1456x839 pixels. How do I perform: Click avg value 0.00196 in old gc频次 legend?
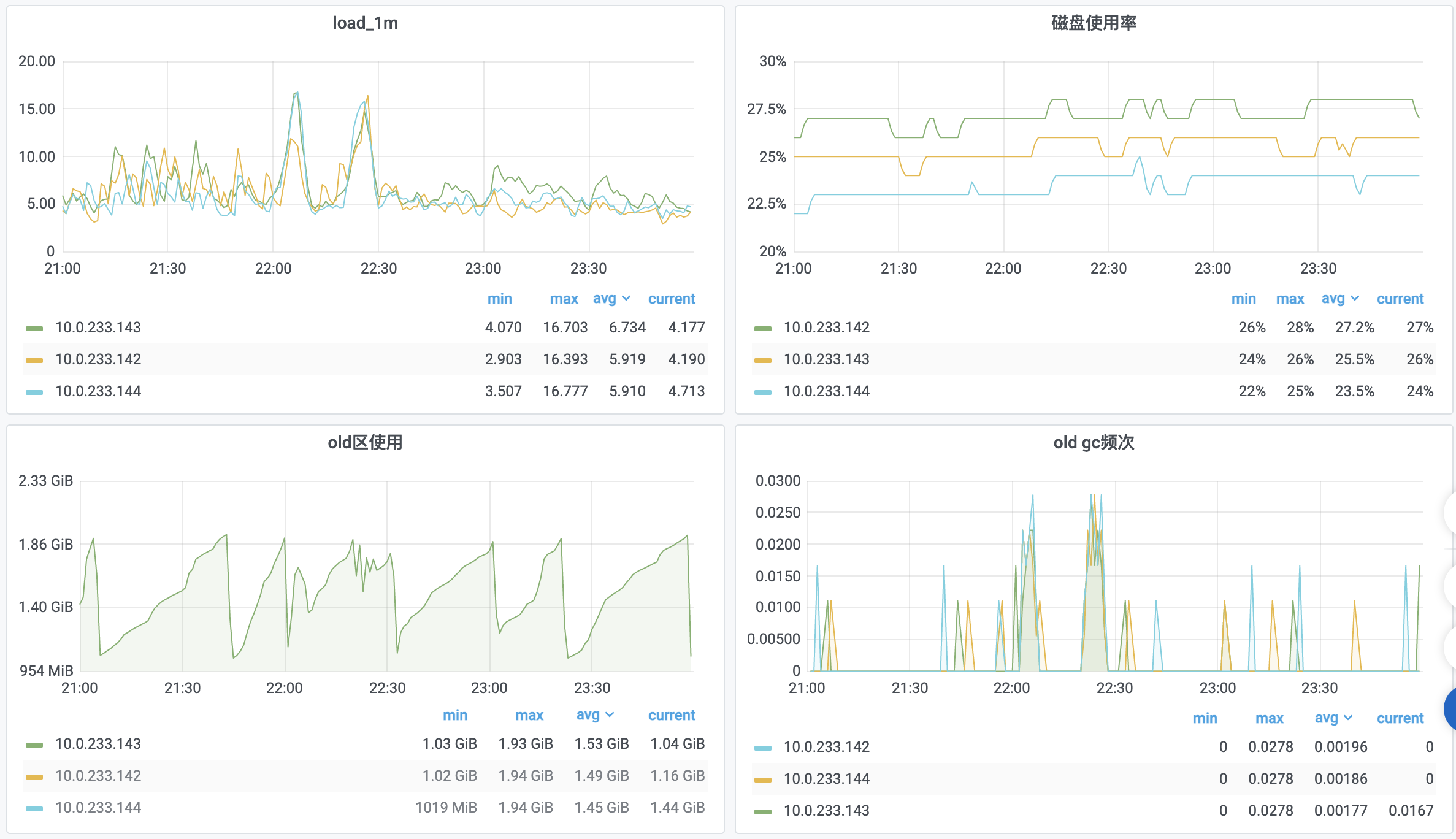[1341, 747]
